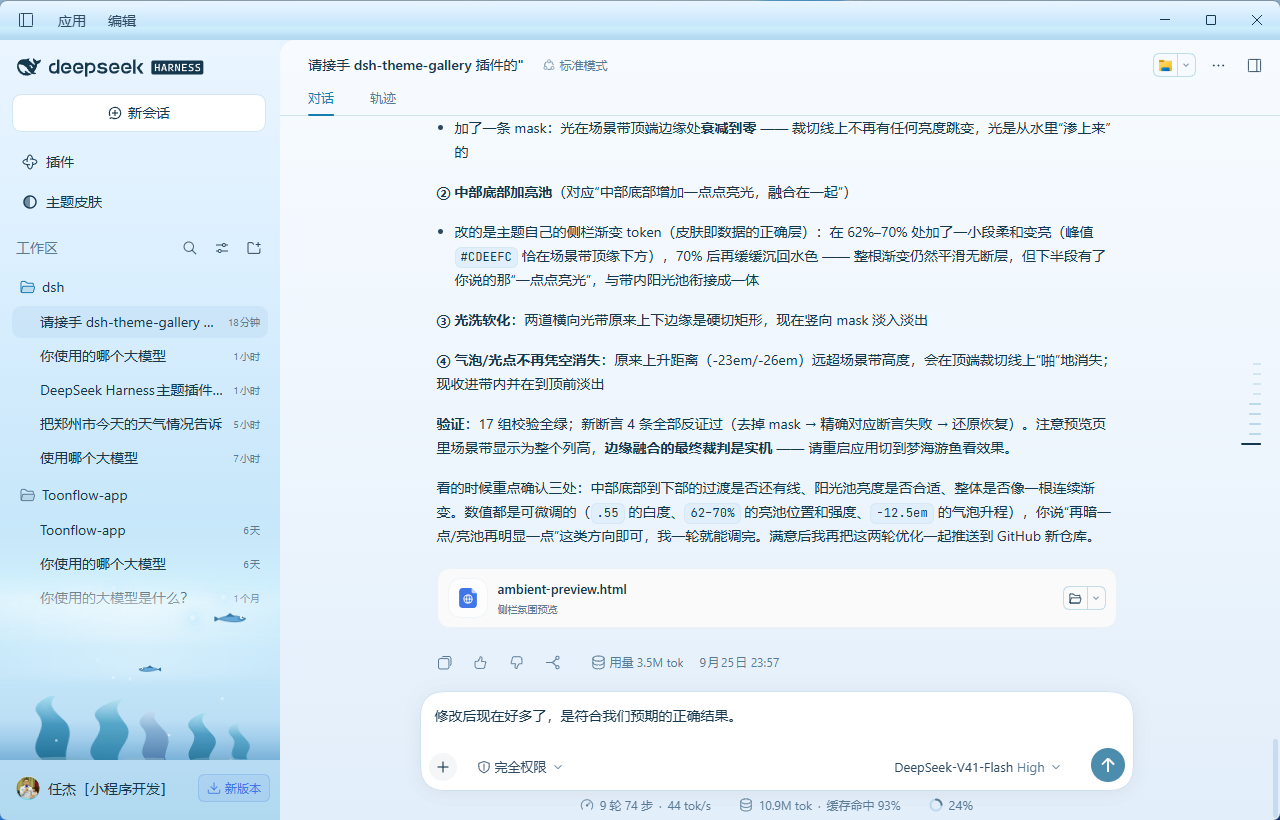Expand dropdown beside ambient-preview folder icon
The height and width of the screenshot is (820, 1280).
point(1096,598)
